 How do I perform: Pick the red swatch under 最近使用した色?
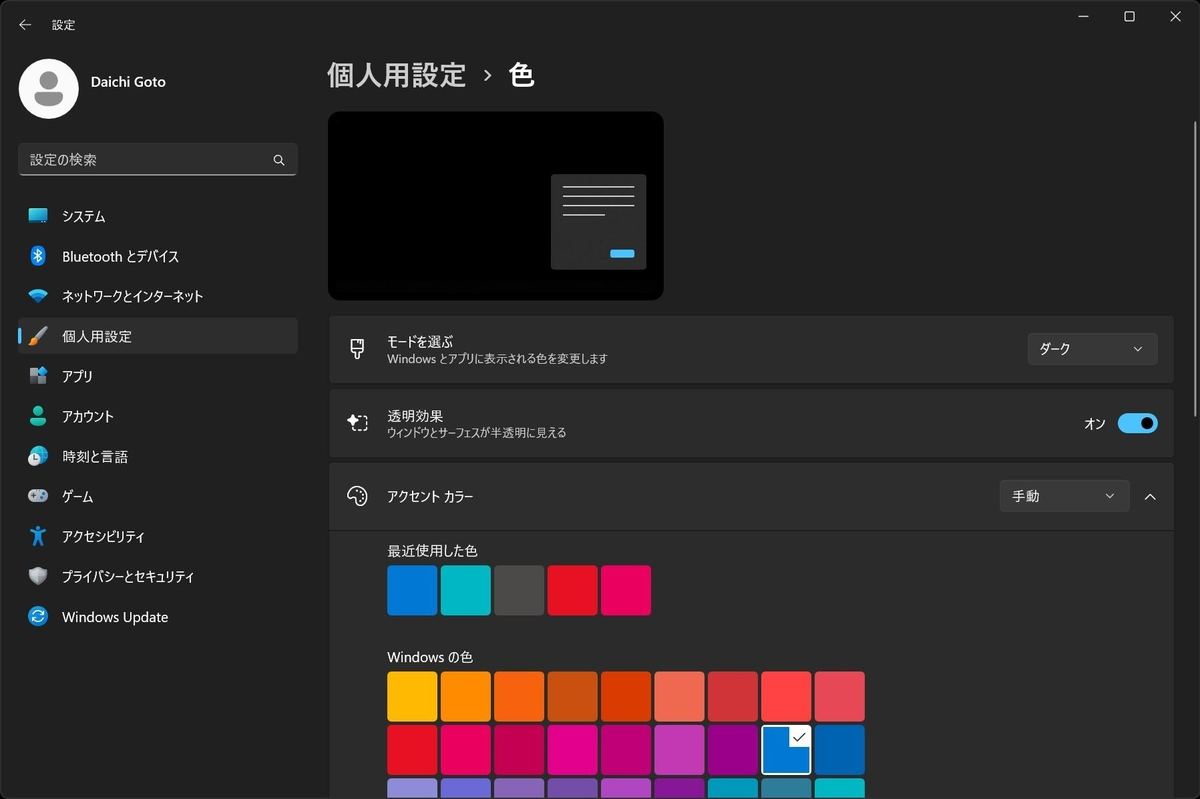pos(573,590)
